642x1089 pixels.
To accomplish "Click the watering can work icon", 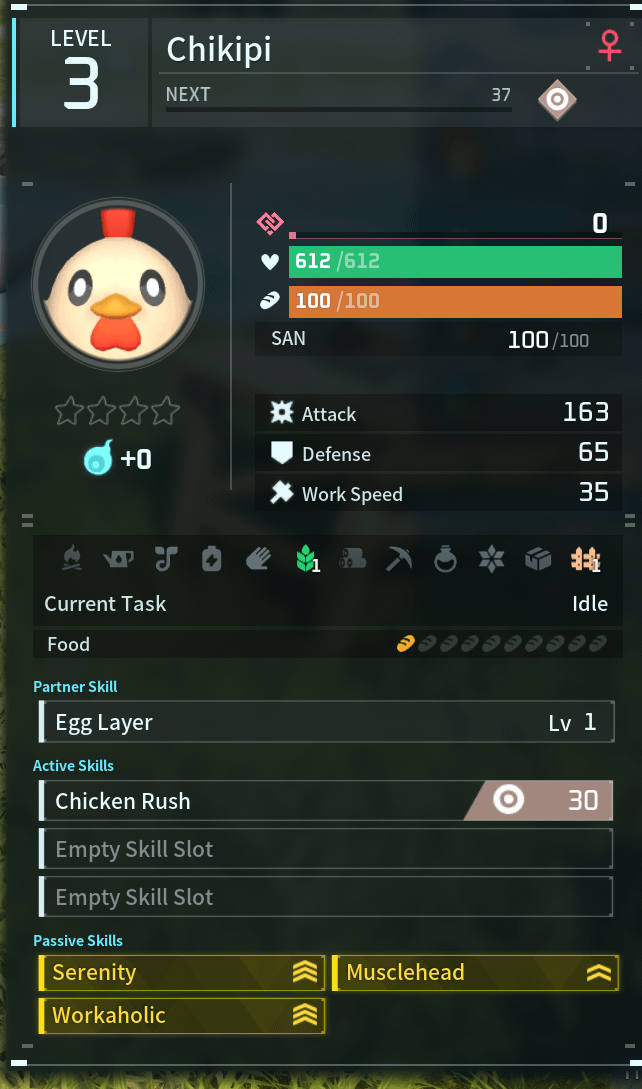I will (x=118, y=558).
